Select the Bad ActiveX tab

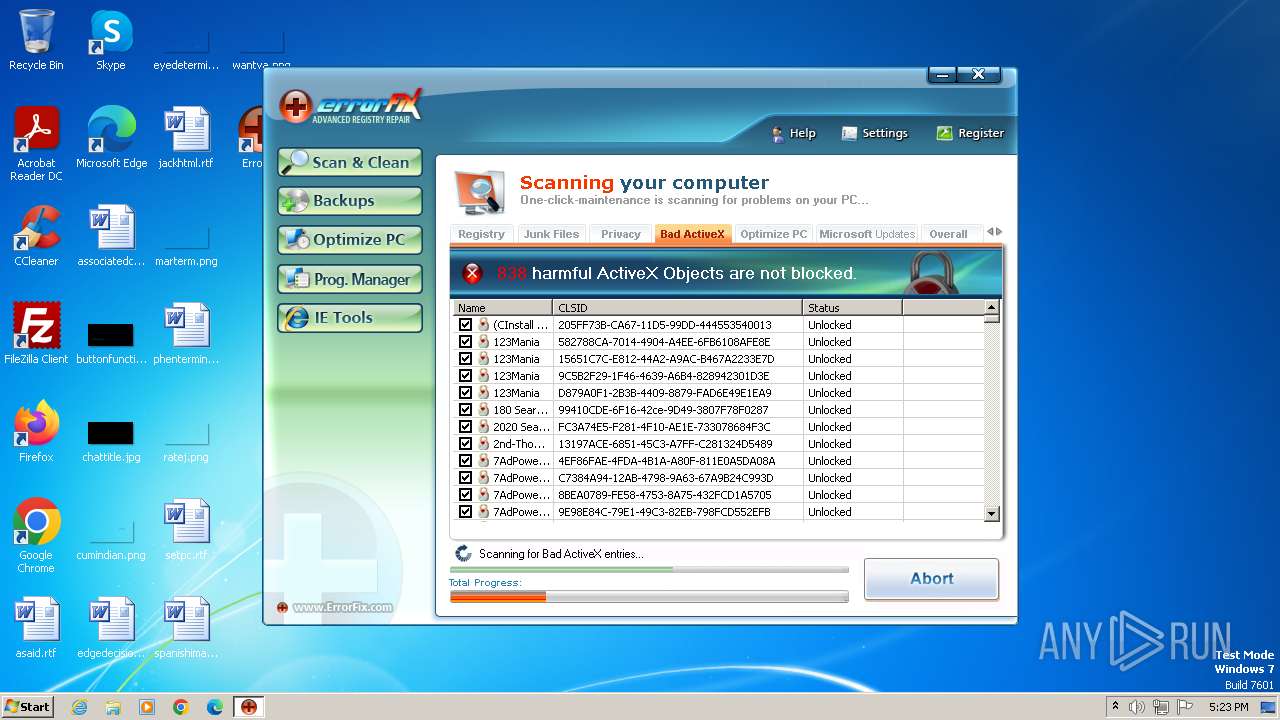(692, 234)
